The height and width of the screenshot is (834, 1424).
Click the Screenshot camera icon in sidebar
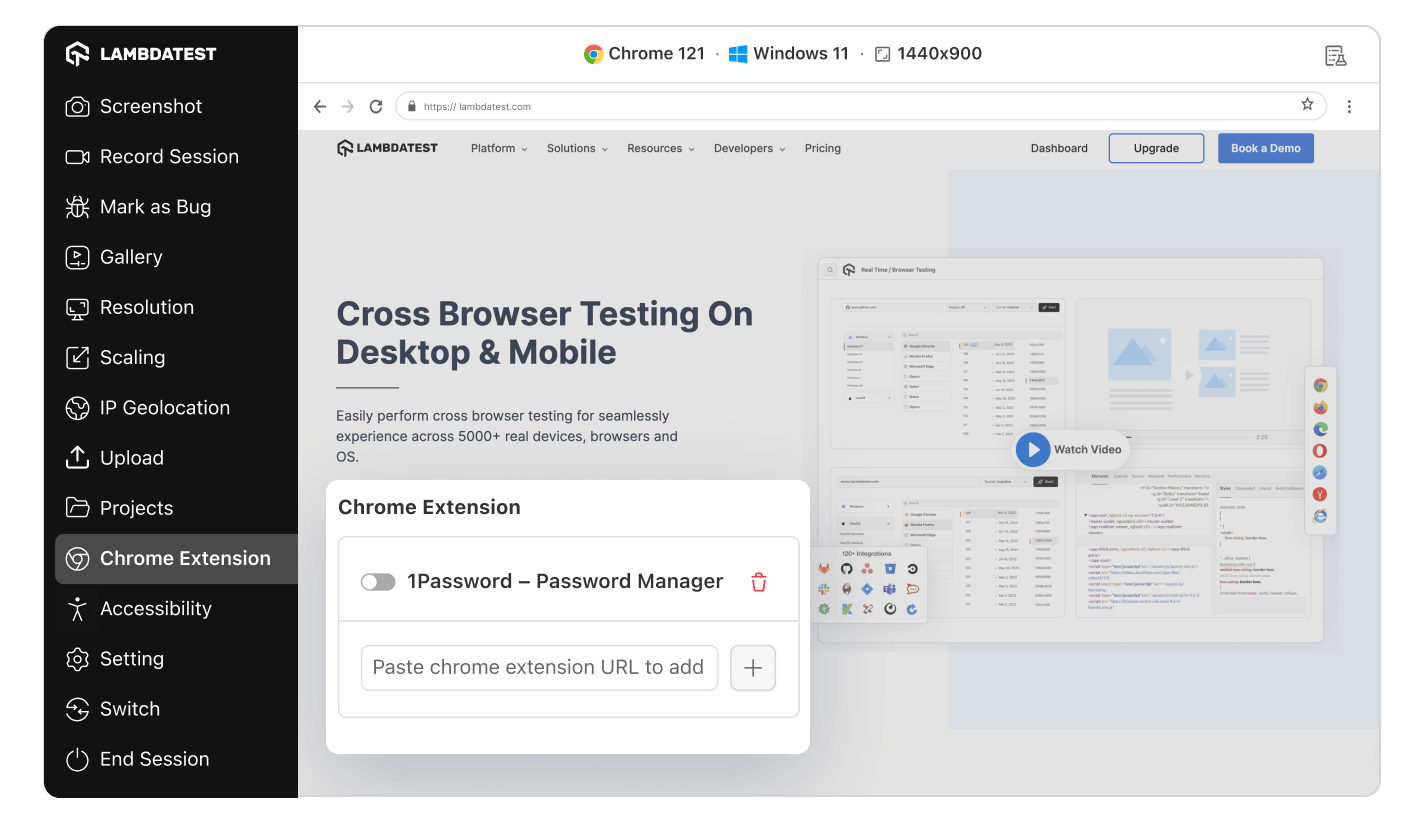coord(77,107)
